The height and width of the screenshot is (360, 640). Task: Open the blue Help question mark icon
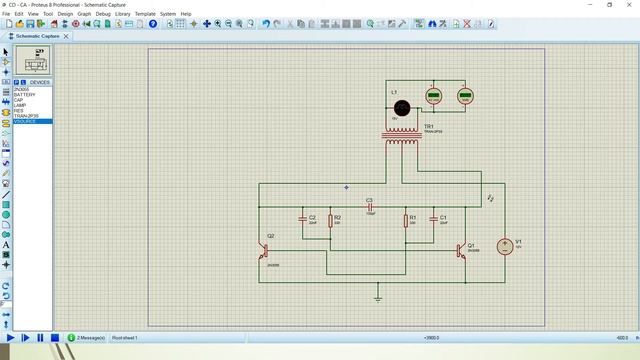[x=153, y=24]
